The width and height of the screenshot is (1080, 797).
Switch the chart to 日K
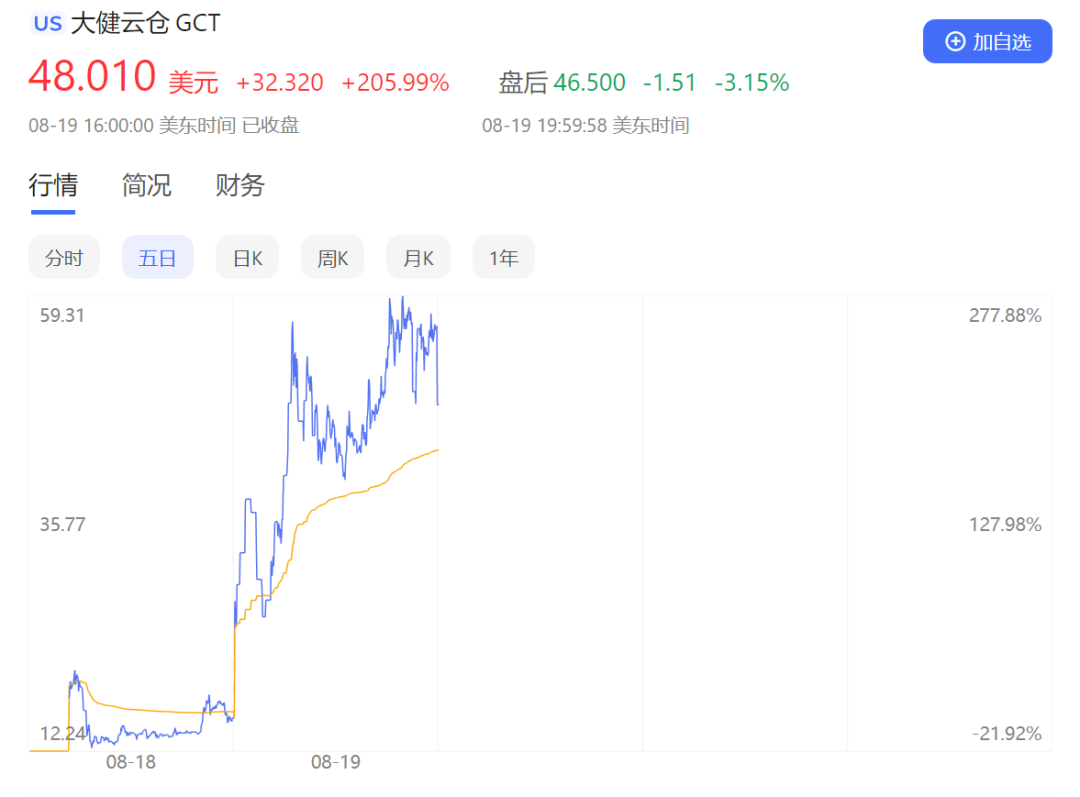247,258
